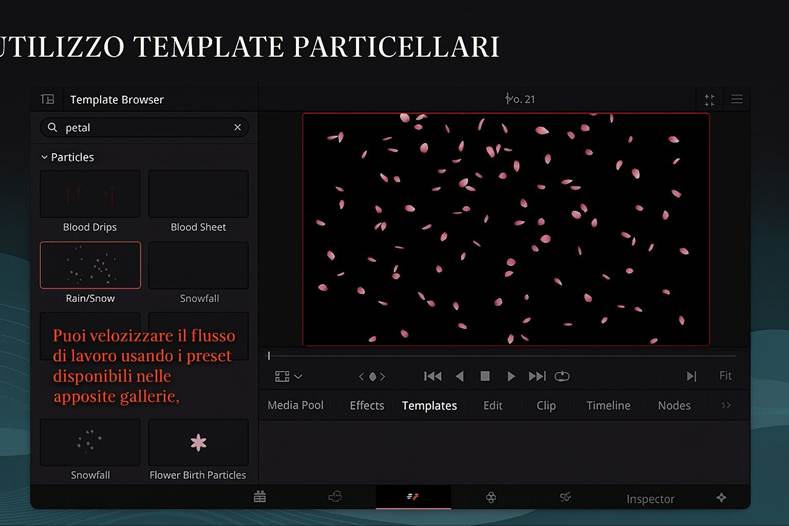Switch to the Clip tab
This screenshot has height=526, width=789.
coord(546,405)
